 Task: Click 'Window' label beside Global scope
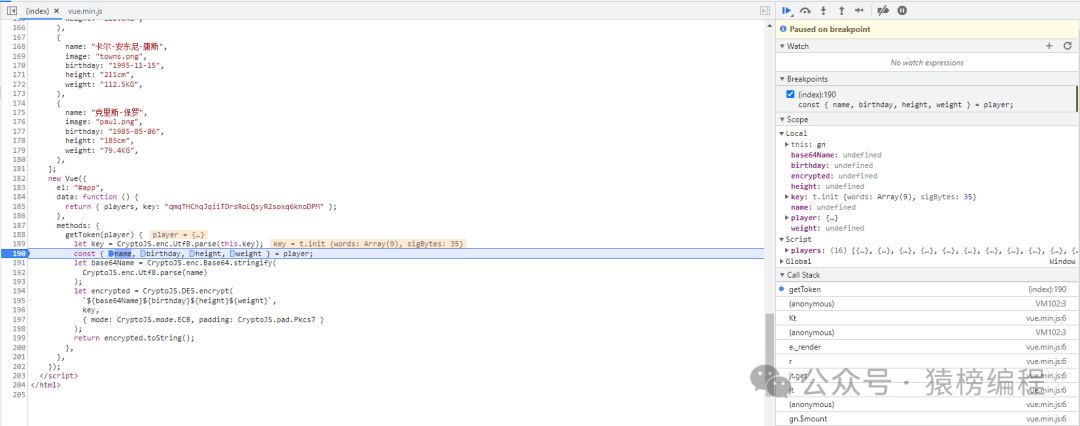point(1062,261)
